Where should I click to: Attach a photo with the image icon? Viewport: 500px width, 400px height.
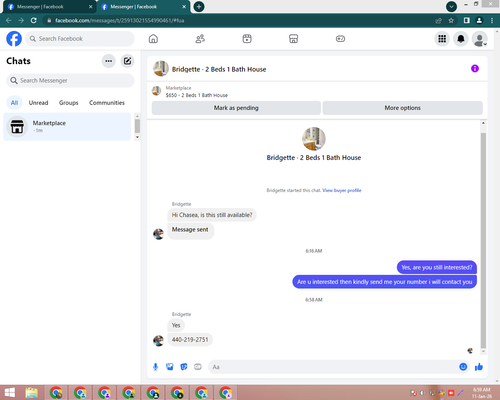click(170, 367)
